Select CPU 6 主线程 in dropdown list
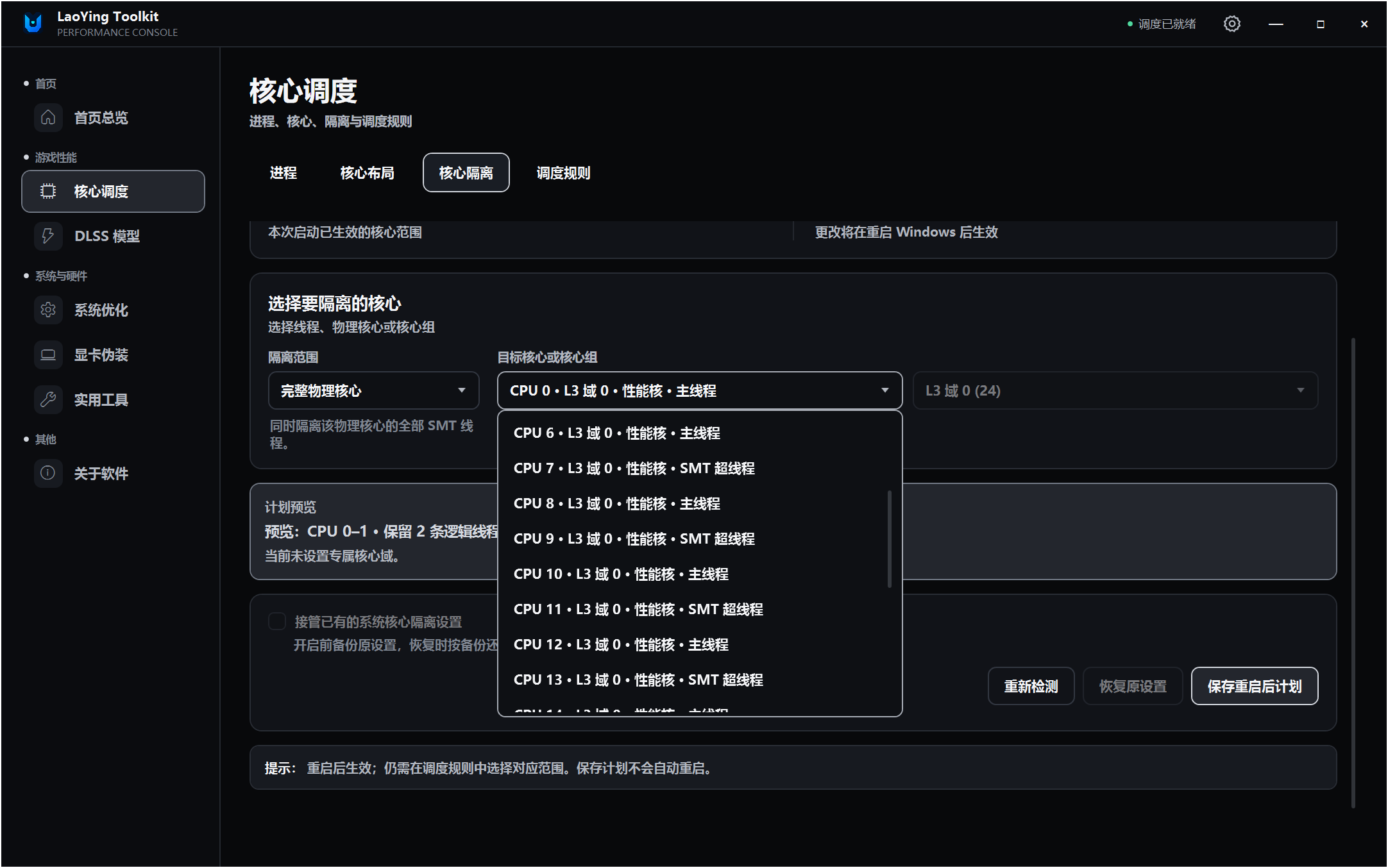 click(x=693, y=433)
